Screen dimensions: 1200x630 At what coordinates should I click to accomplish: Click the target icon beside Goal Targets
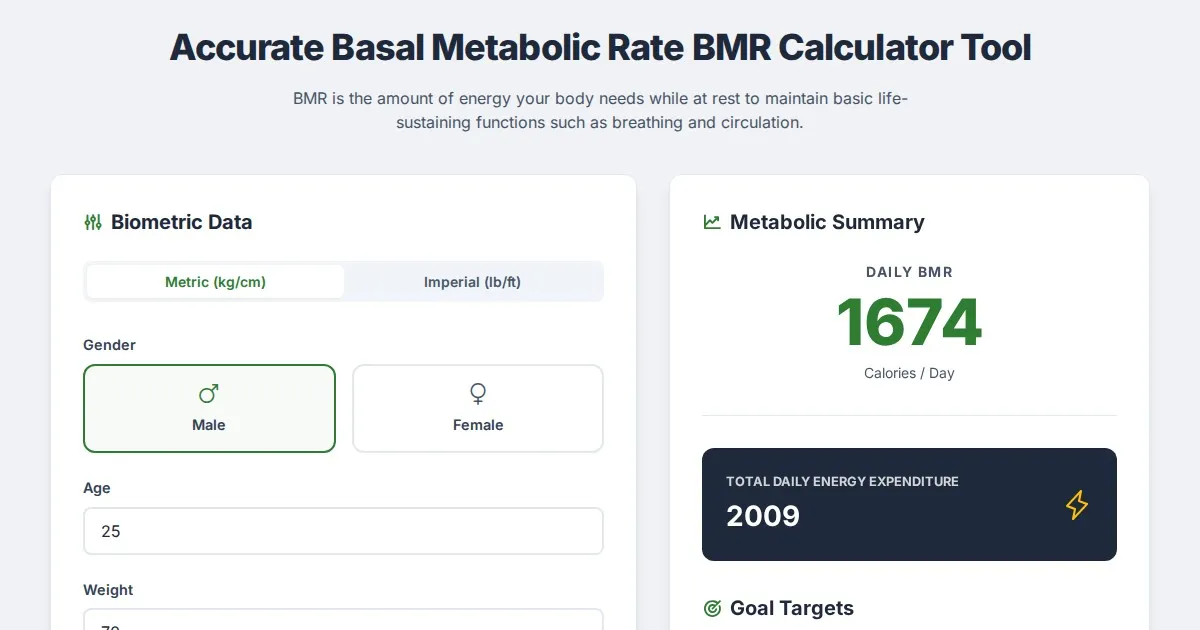tap(712, 608)
